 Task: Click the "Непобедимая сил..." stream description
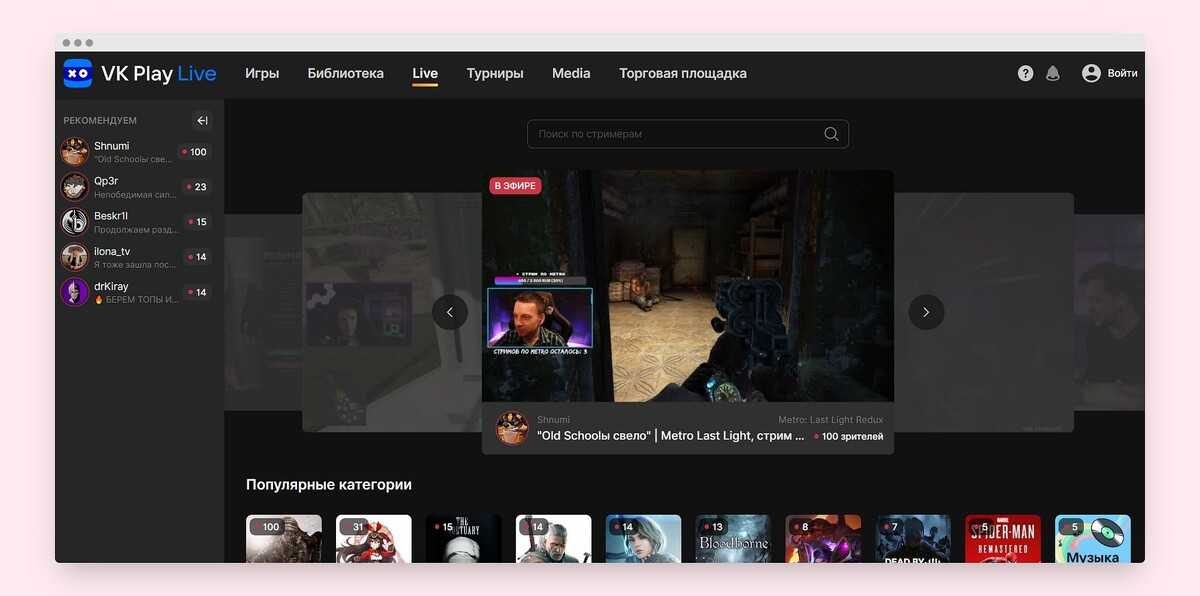pyautogui.click(x=135, y=195)
